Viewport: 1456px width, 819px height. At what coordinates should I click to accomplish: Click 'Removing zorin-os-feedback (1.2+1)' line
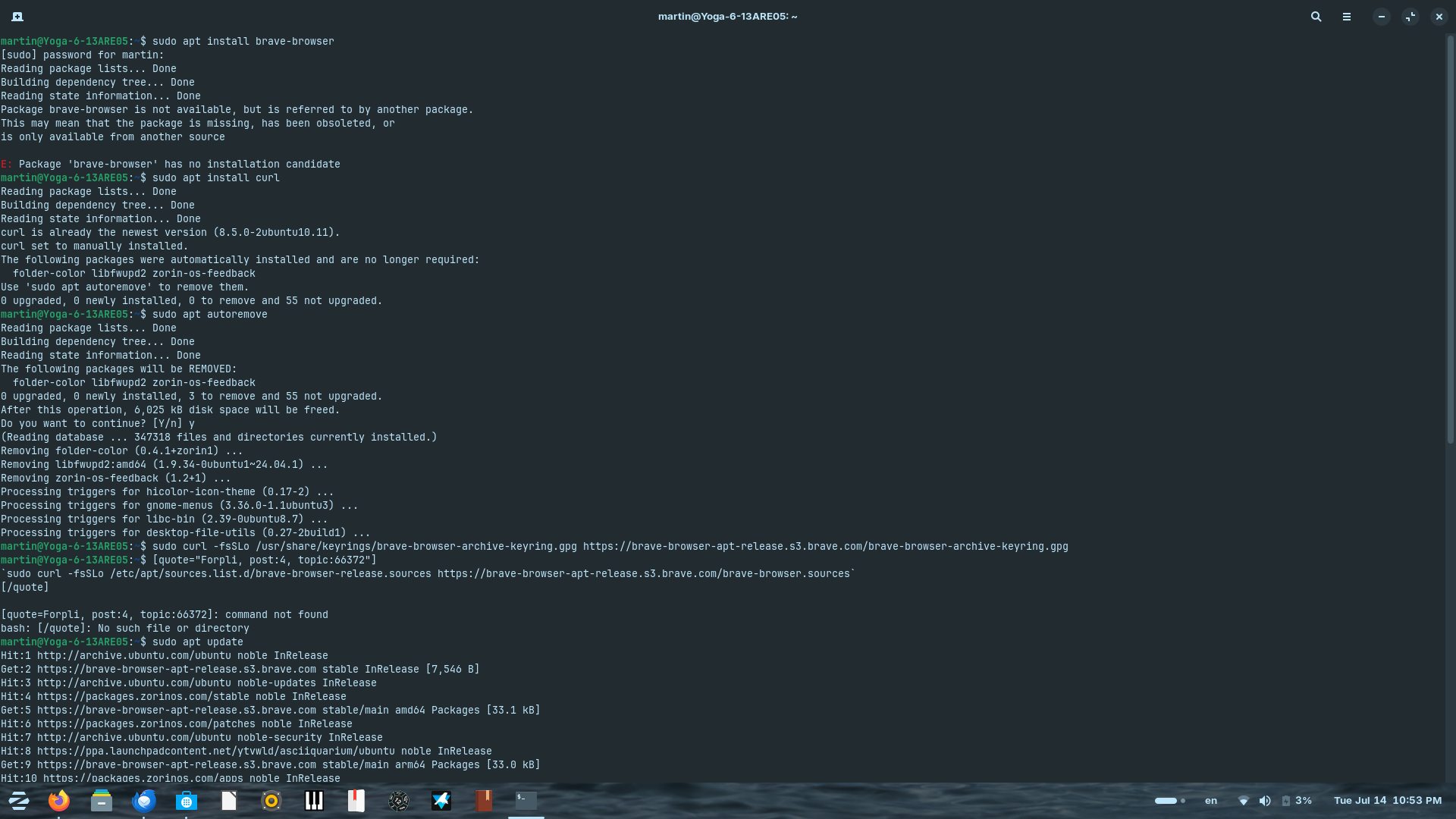click(x=115, y=478)
